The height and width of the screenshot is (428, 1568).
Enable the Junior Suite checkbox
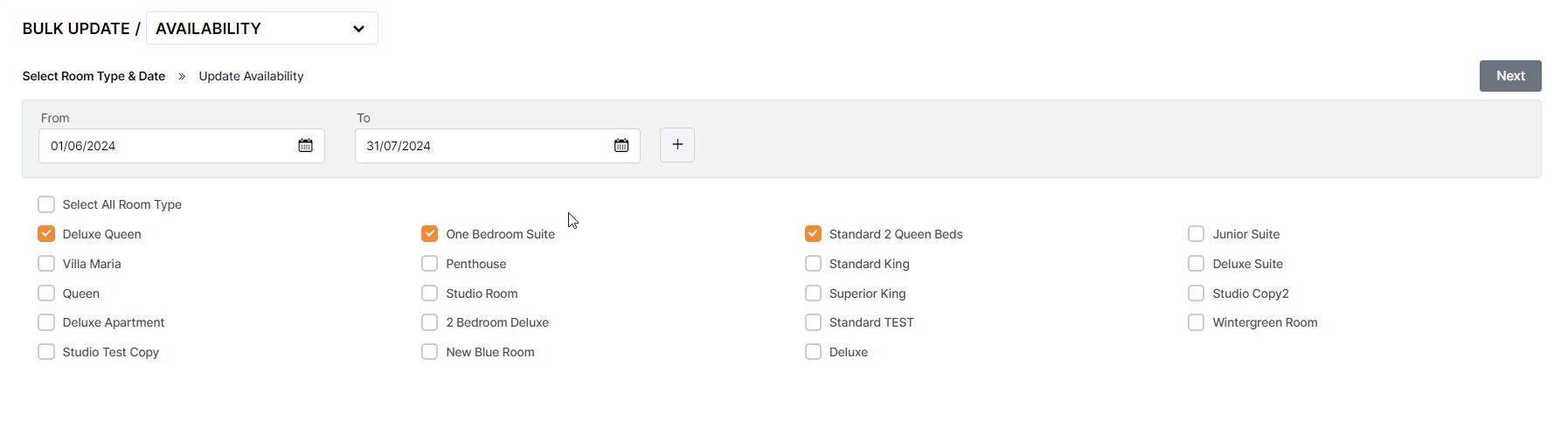coord(1196,234)
